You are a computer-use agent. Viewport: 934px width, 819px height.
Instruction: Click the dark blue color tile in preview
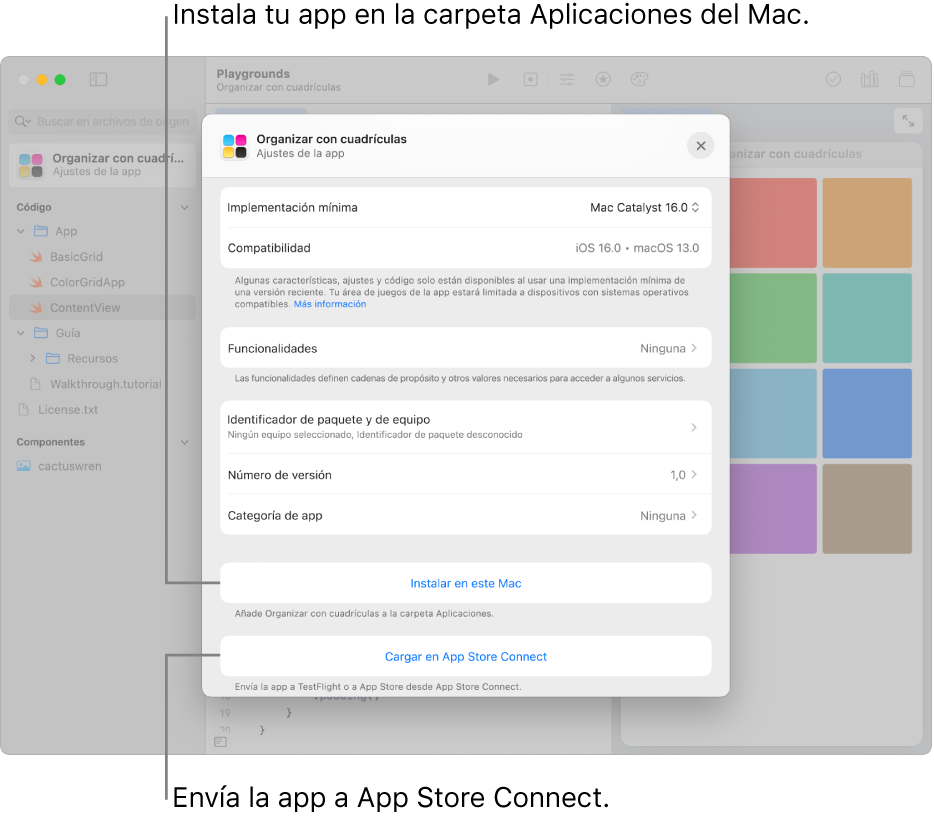(867, 413)
